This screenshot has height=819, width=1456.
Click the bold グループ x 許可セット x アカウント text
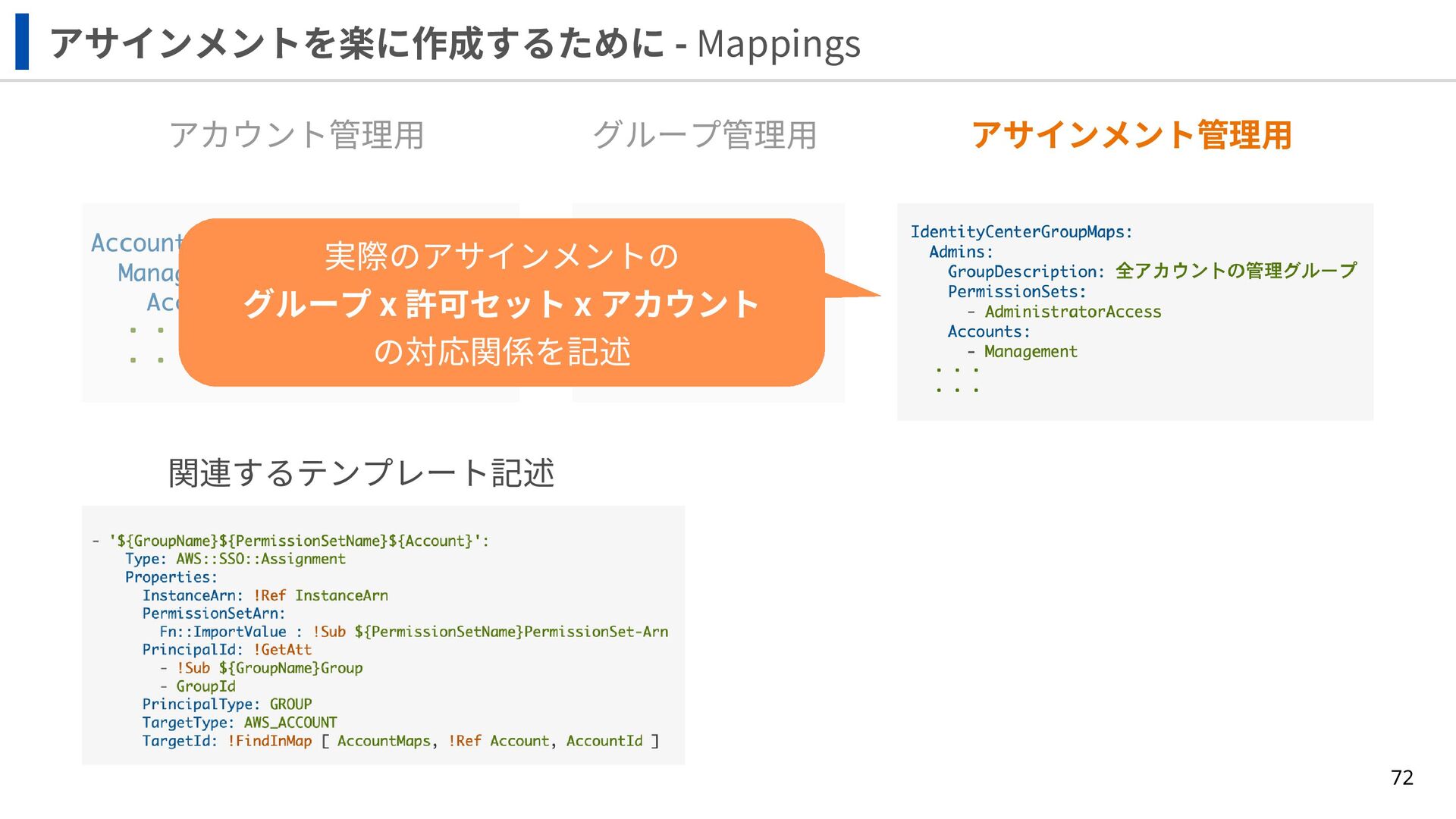500,304
